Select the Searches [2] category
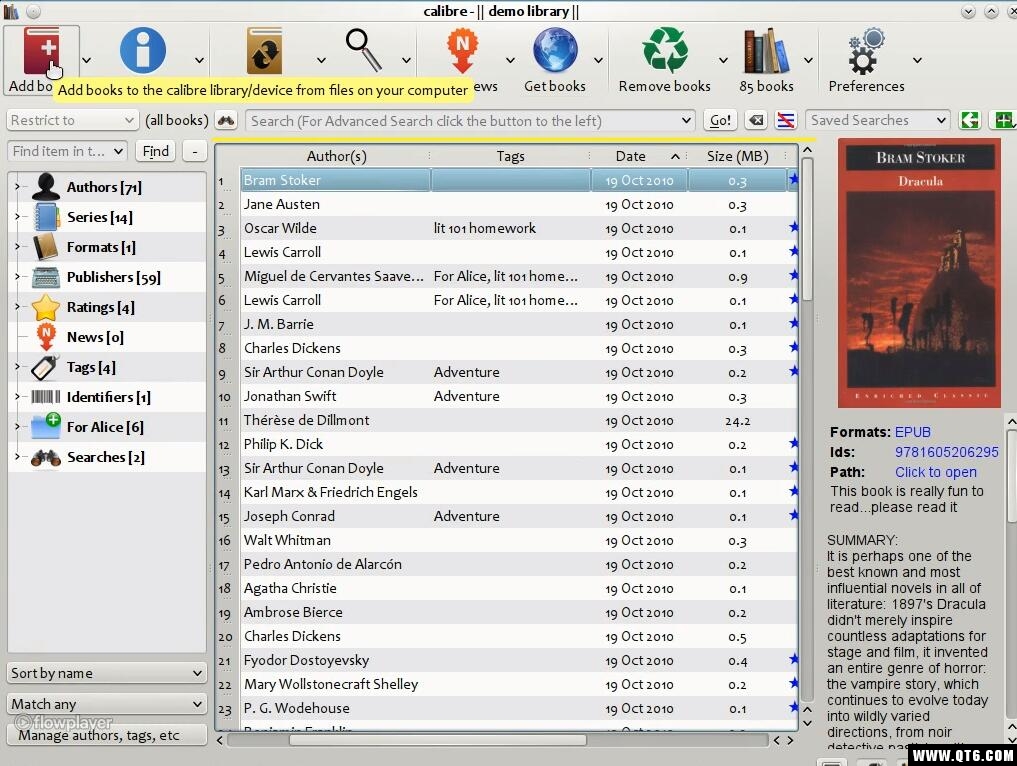Screen dimensions: 1017x766 pos(106,457)
